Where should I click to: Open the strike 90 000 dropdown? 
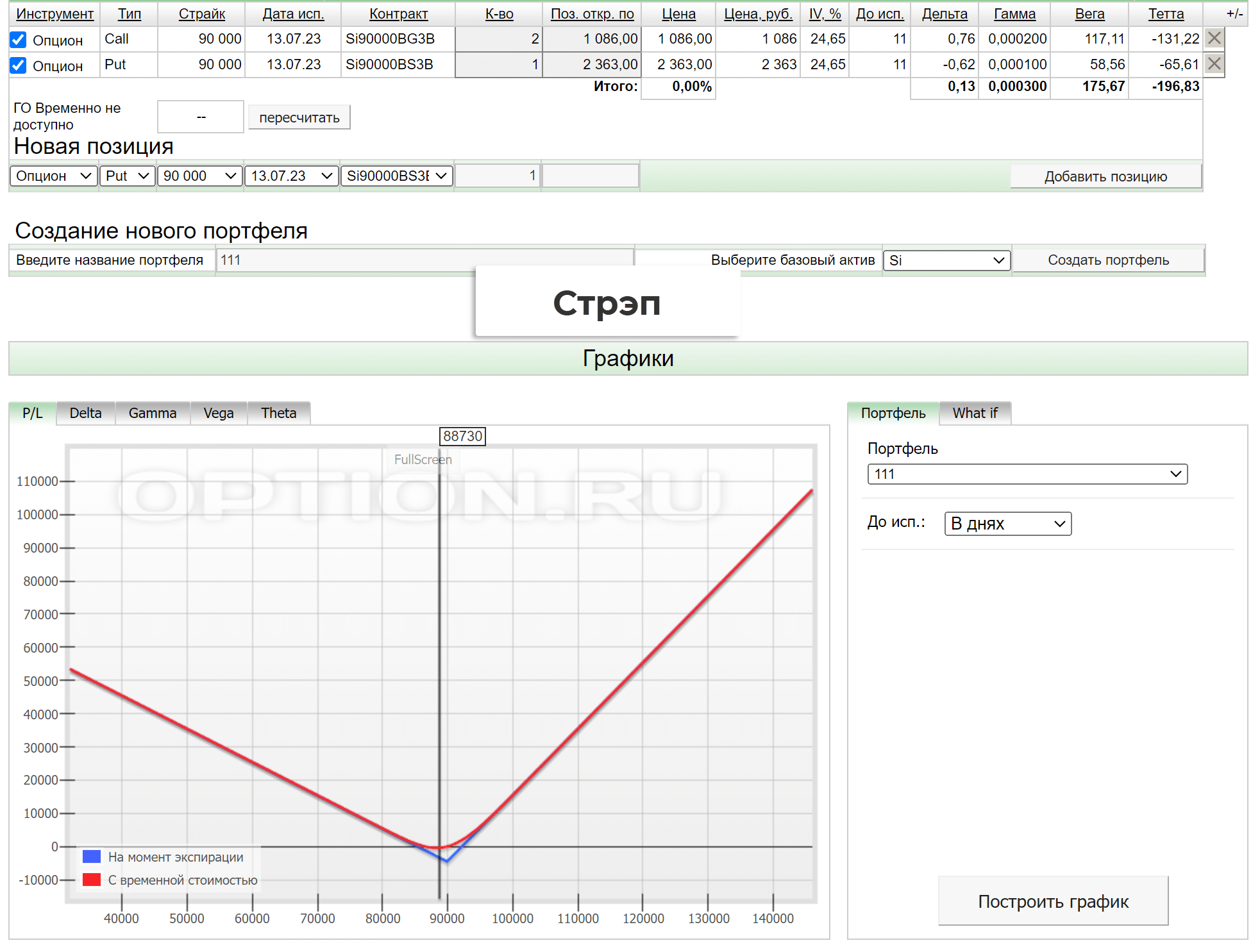click(199, 176)
